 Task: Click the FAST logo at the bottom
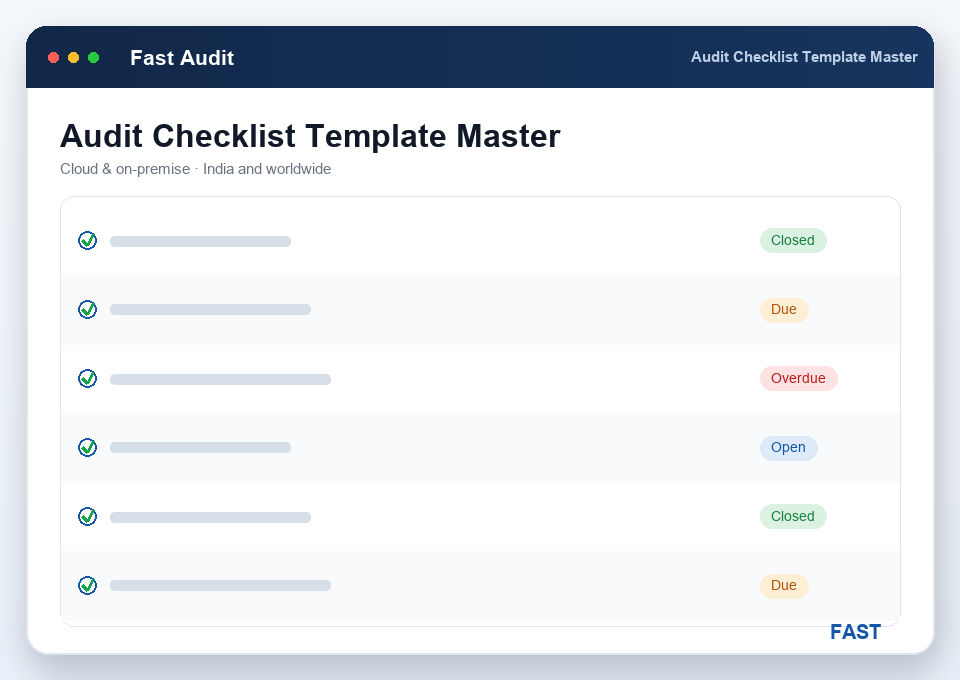(x=855, y=632)
